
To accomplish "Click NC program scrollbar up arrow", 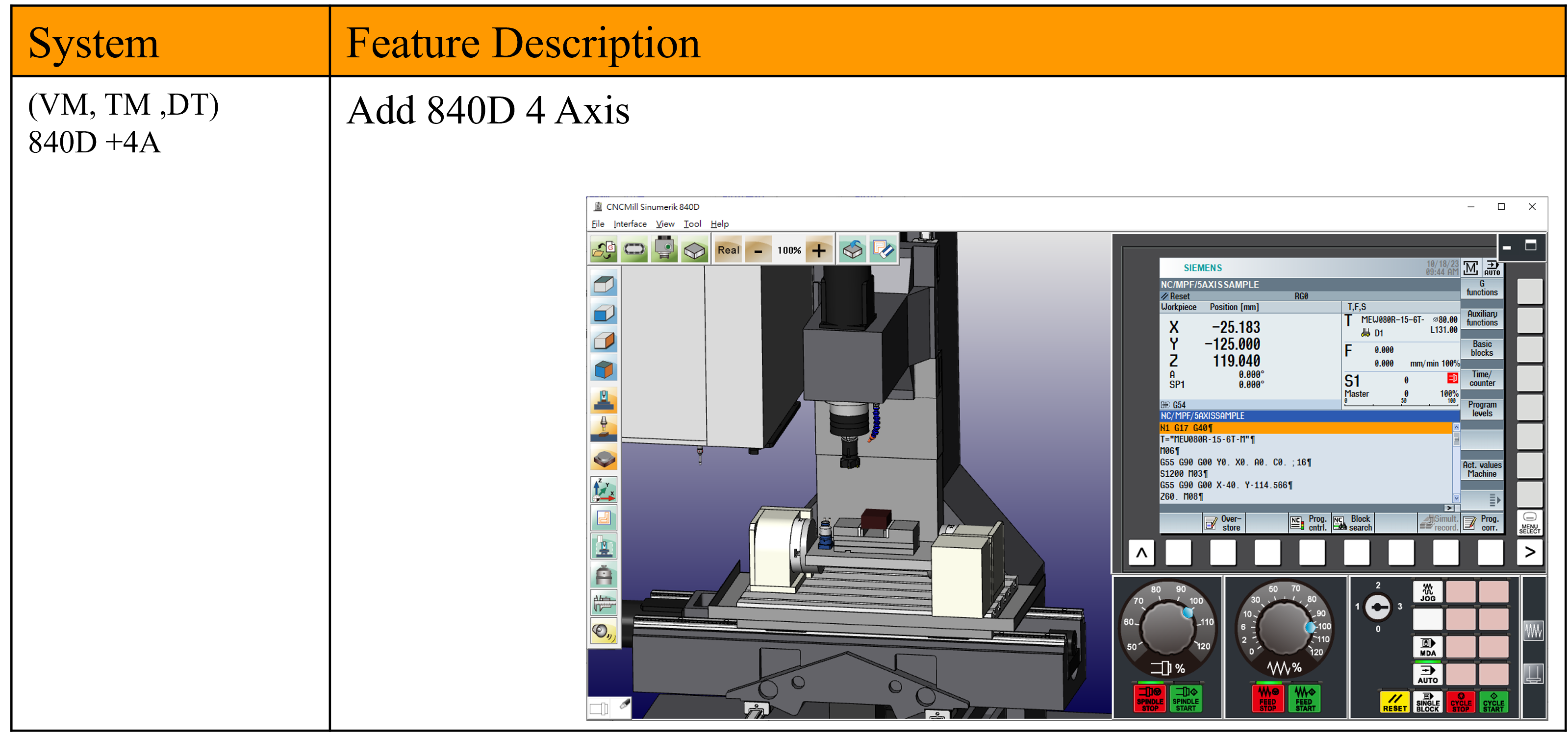I will pos(1456,427).
